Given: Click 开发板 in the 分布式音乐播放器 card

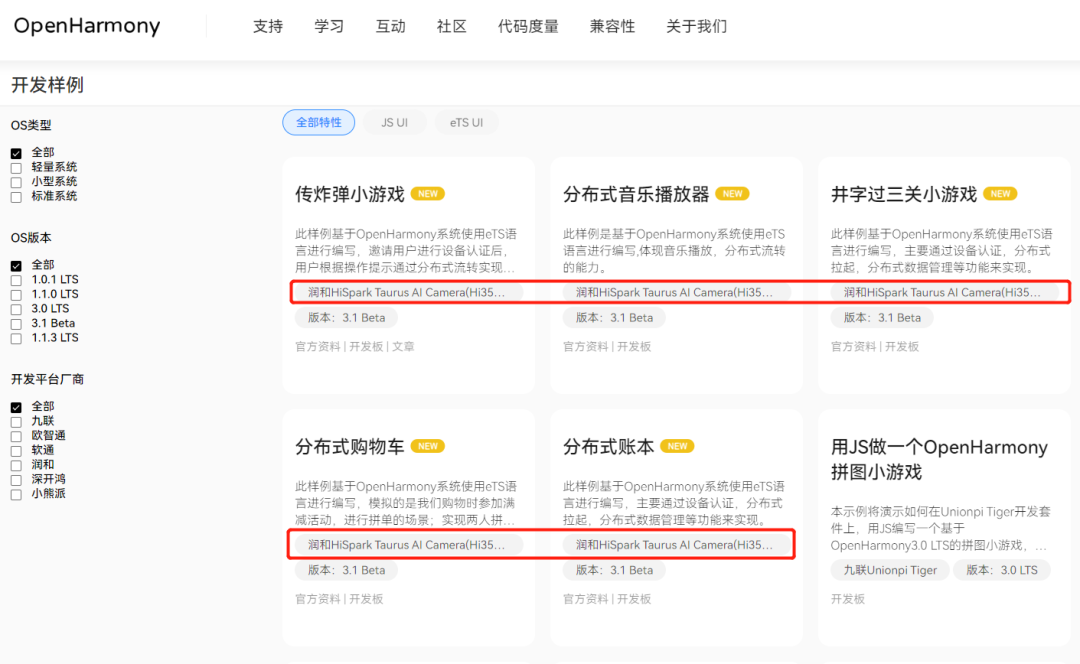Looking at the screenshot, I should pos(634,346).
